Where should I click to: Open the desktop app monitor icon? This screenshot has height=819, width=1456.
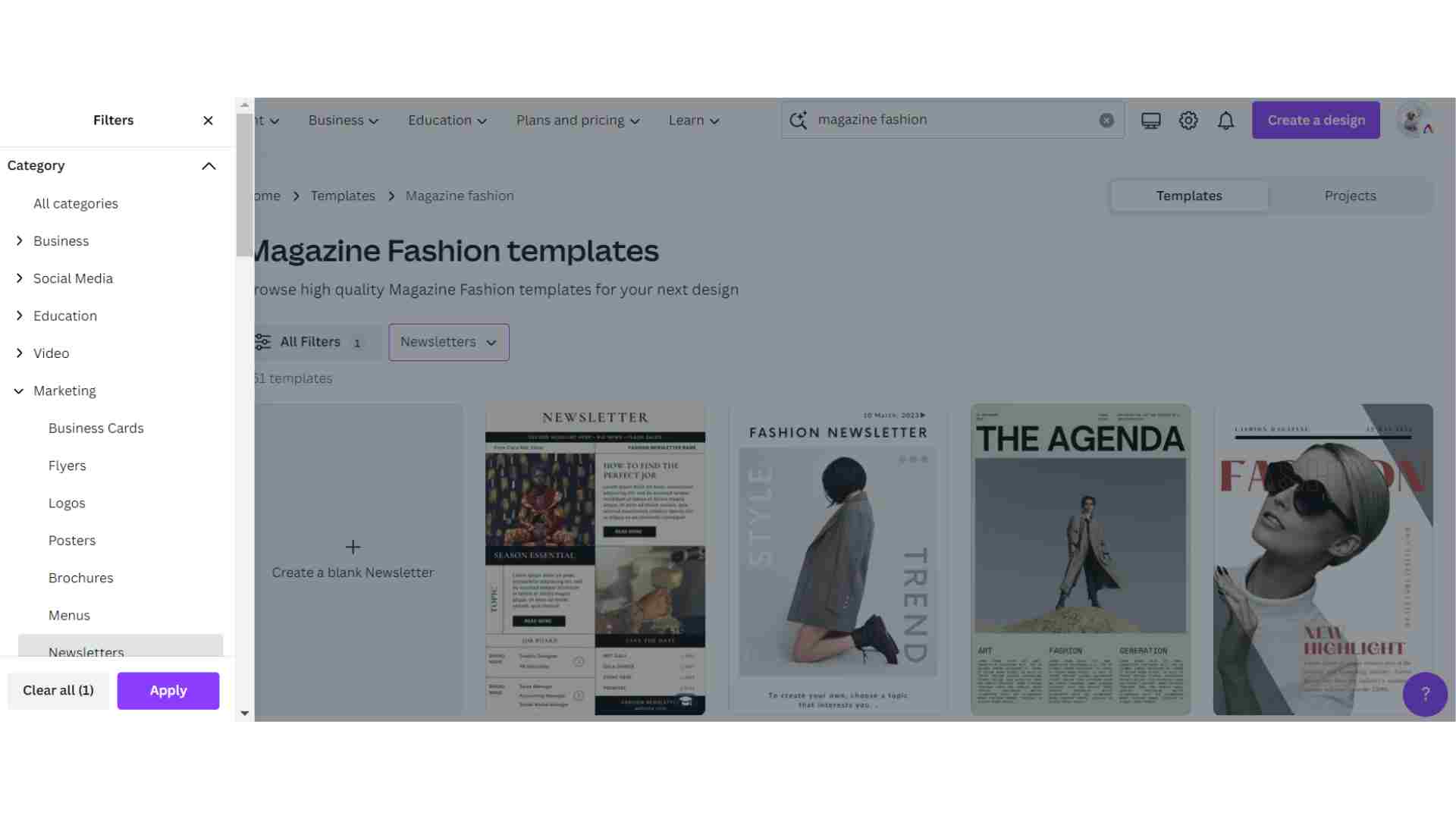1150,121
